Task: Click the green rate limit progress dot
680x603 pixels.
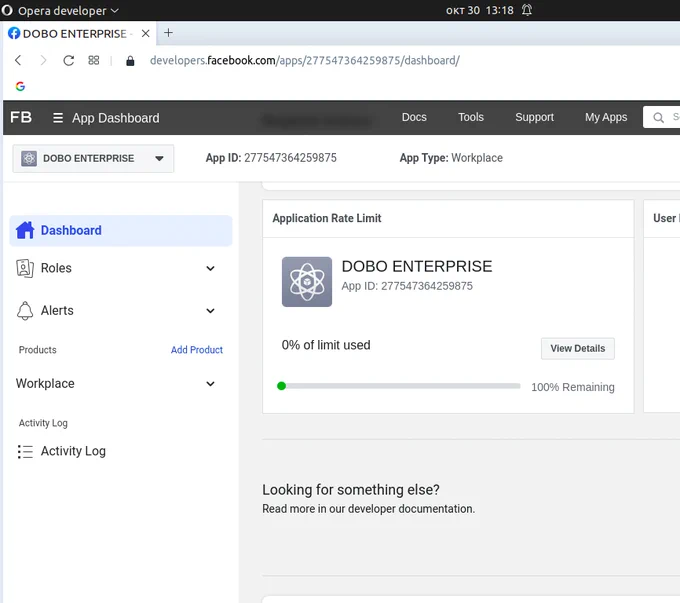Action: [x=281, y=386]
